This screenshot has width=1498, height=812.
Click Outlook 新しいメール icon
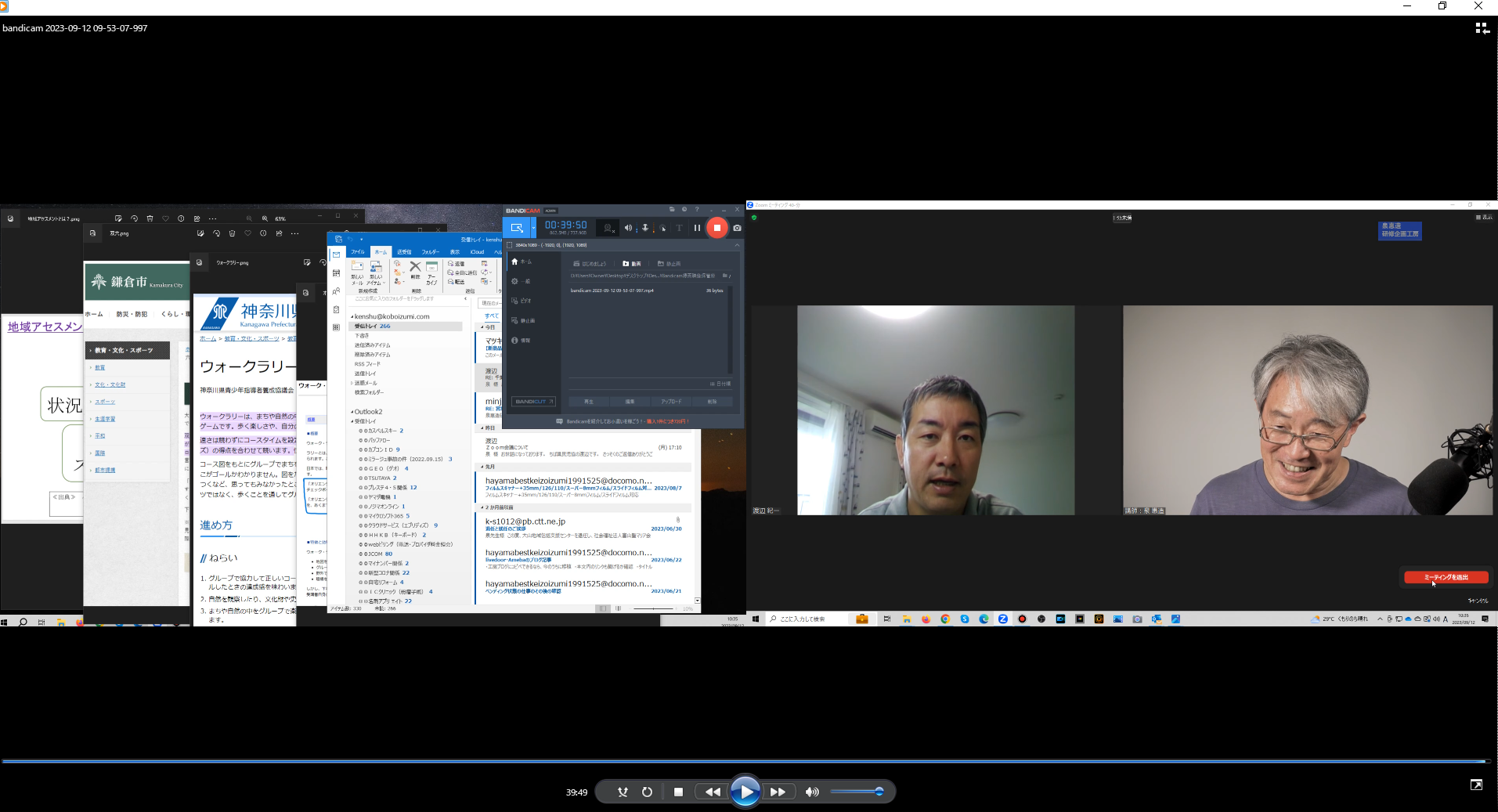coord(357,272)
